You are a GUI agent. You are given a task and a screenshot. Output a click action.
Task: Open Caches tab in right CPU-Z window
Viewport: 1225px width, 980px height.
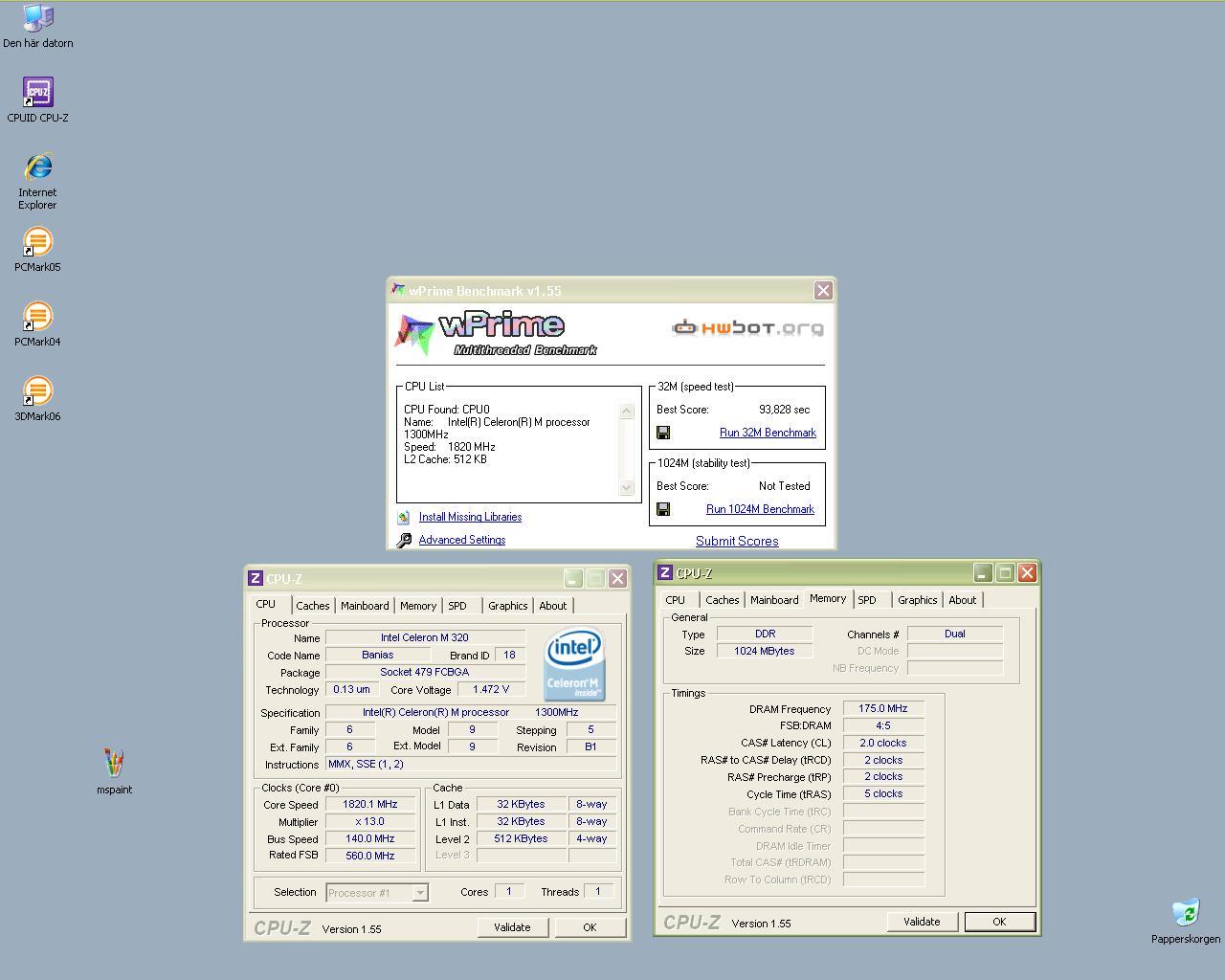pos(722,600)
